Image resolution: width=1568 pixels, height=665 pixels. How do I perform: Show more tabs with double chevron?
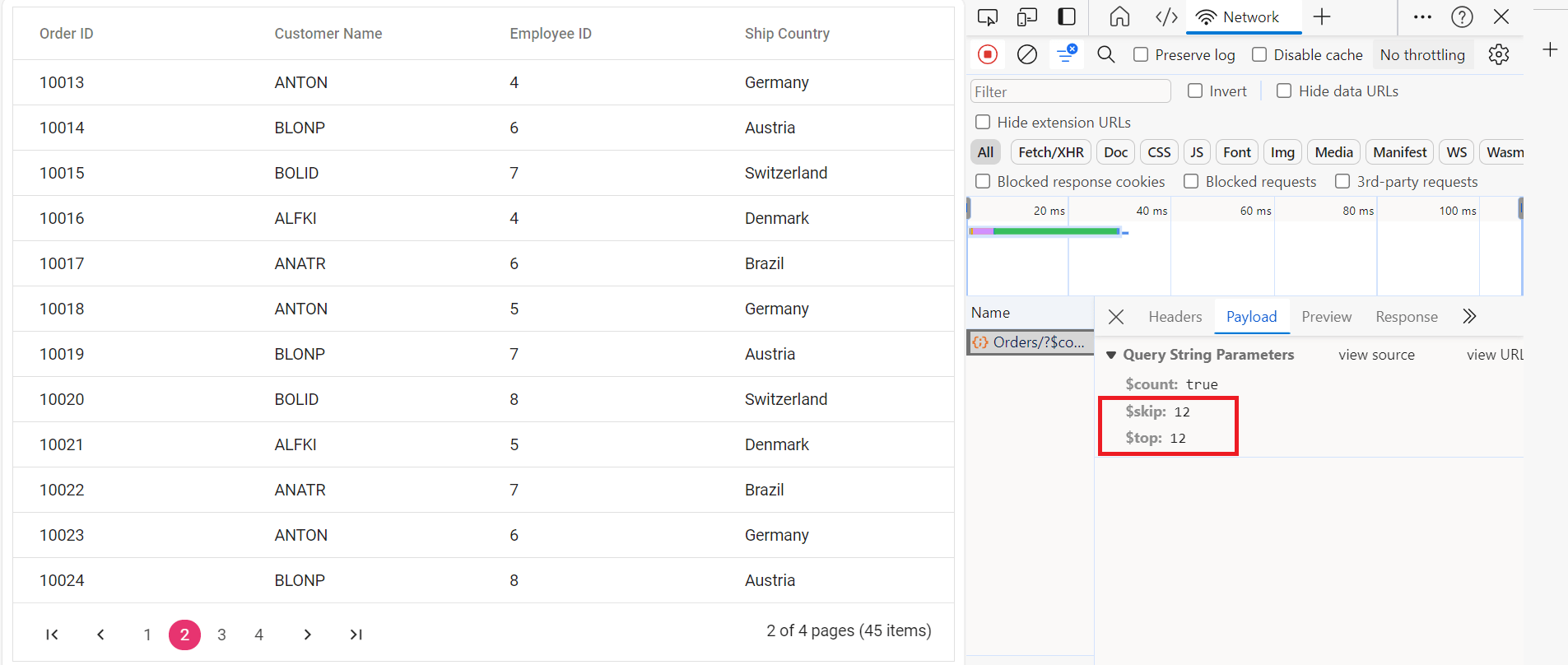point(1469,317)
